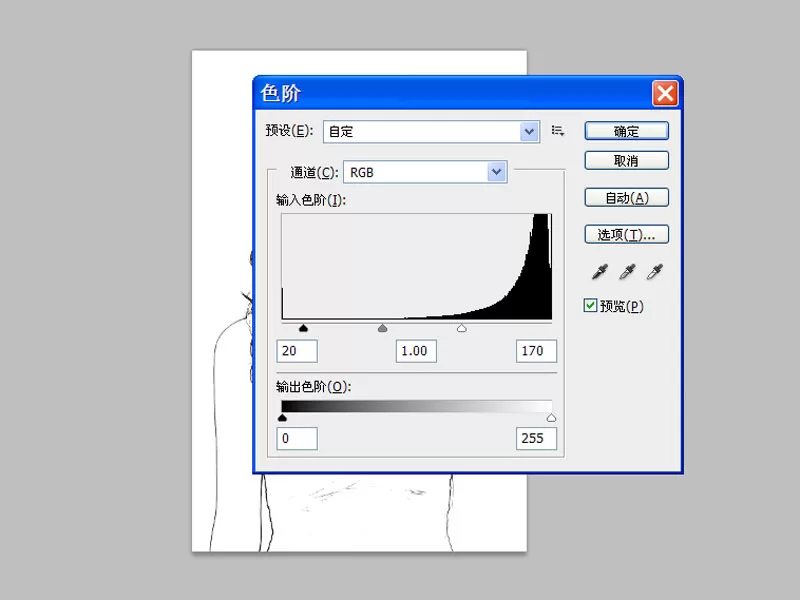Close the 色阶 dialog

(665, 93)
